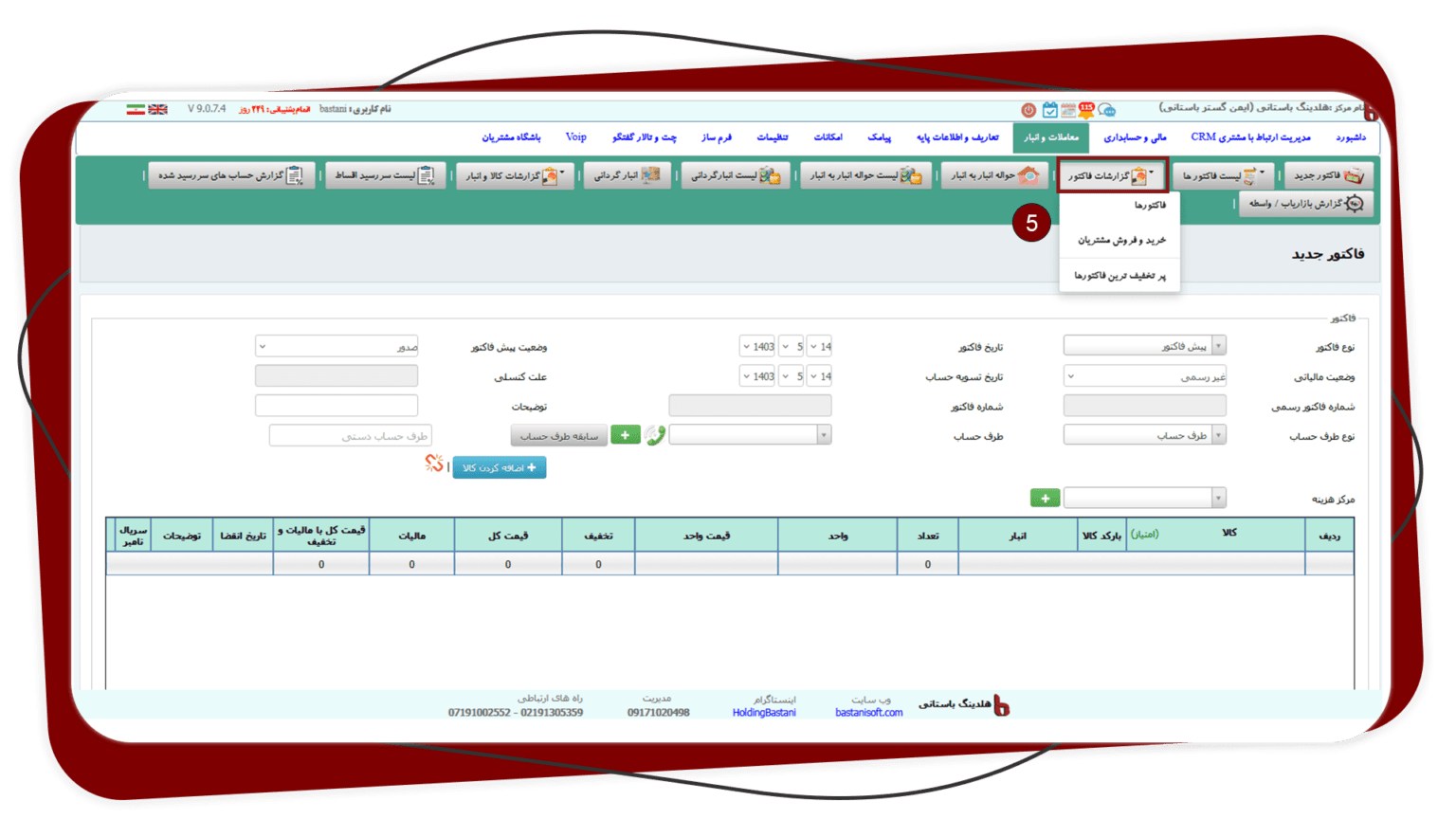Open امکانات tab
Image resolution: width=1456 pixels, height=819 pixels.
pos(828,137)
